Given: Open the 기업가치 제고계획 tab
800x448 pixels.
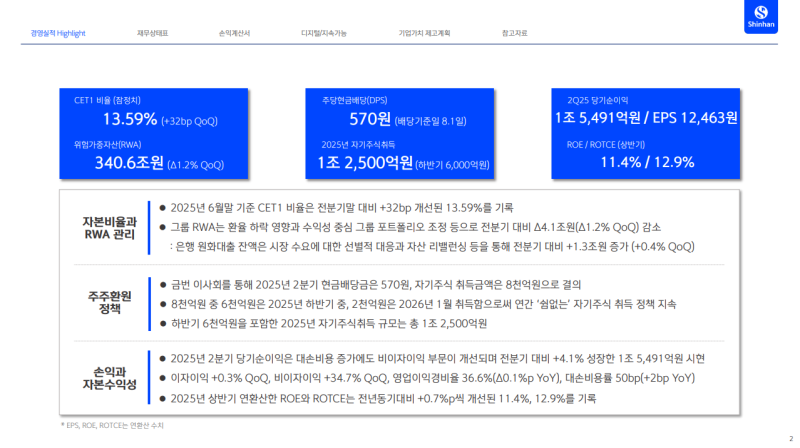Looking at the screenshot, I should pos(424,34).
